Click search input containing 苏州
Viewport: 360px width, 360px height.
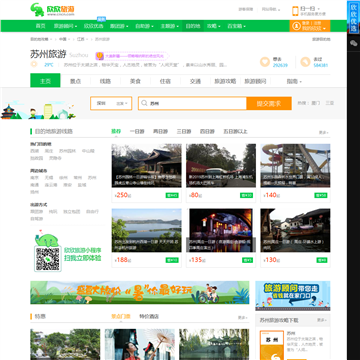[193, 103]
